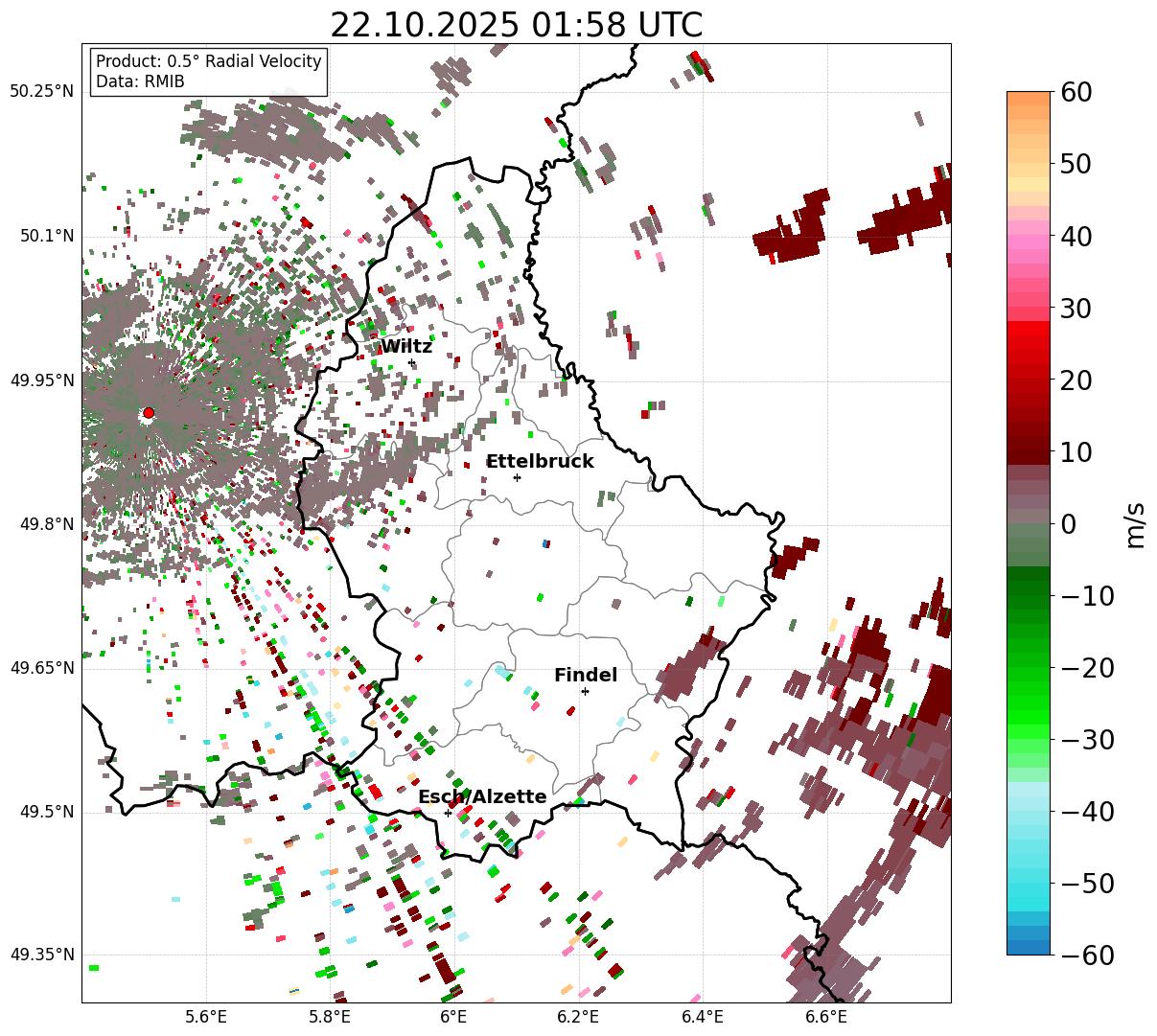The height and width of the screenshot is (1036, 1157).
Task: Click the Ettelbruck station cross marker
Action: (x=517, y=477)
